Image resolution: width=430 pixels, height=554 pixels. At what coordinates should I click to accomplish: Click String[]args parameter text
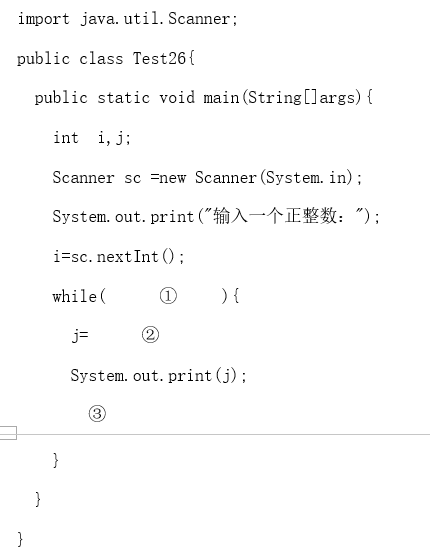(x=302, y=98)
